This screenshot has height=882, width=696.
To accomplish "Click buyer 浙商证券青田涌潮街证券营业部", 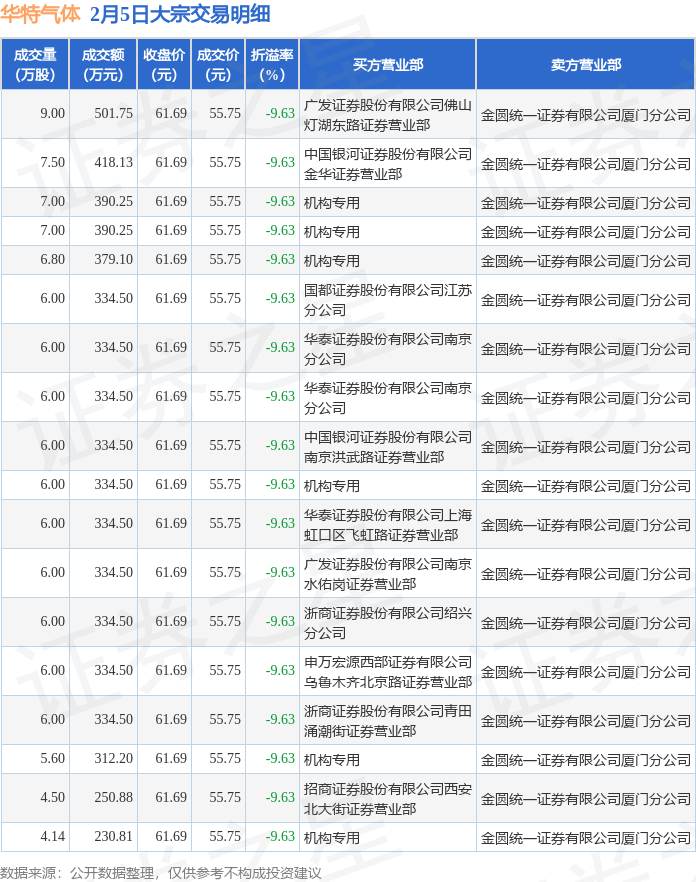I will pyautogui.click(x=388, y=721).
